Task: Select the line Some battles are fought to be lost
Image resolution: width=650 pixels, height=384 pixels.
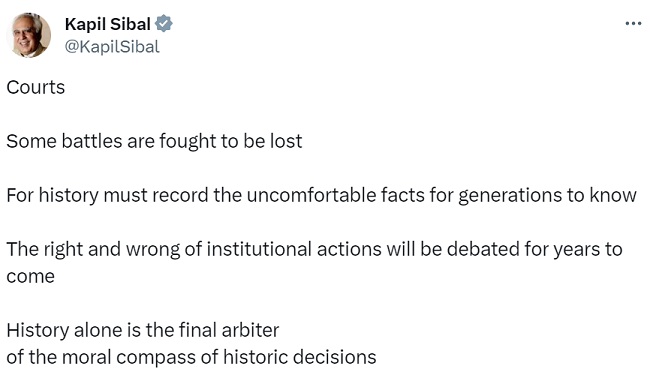Action: (154, 141)
